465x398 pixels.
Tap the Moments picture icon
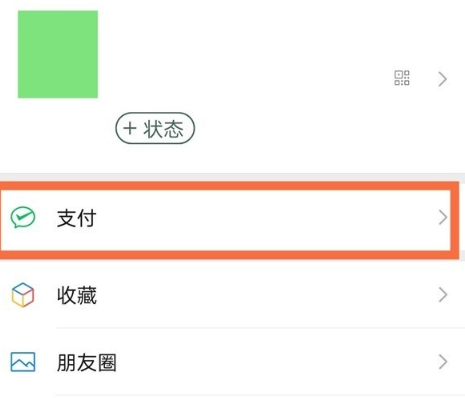click(23, 362)
